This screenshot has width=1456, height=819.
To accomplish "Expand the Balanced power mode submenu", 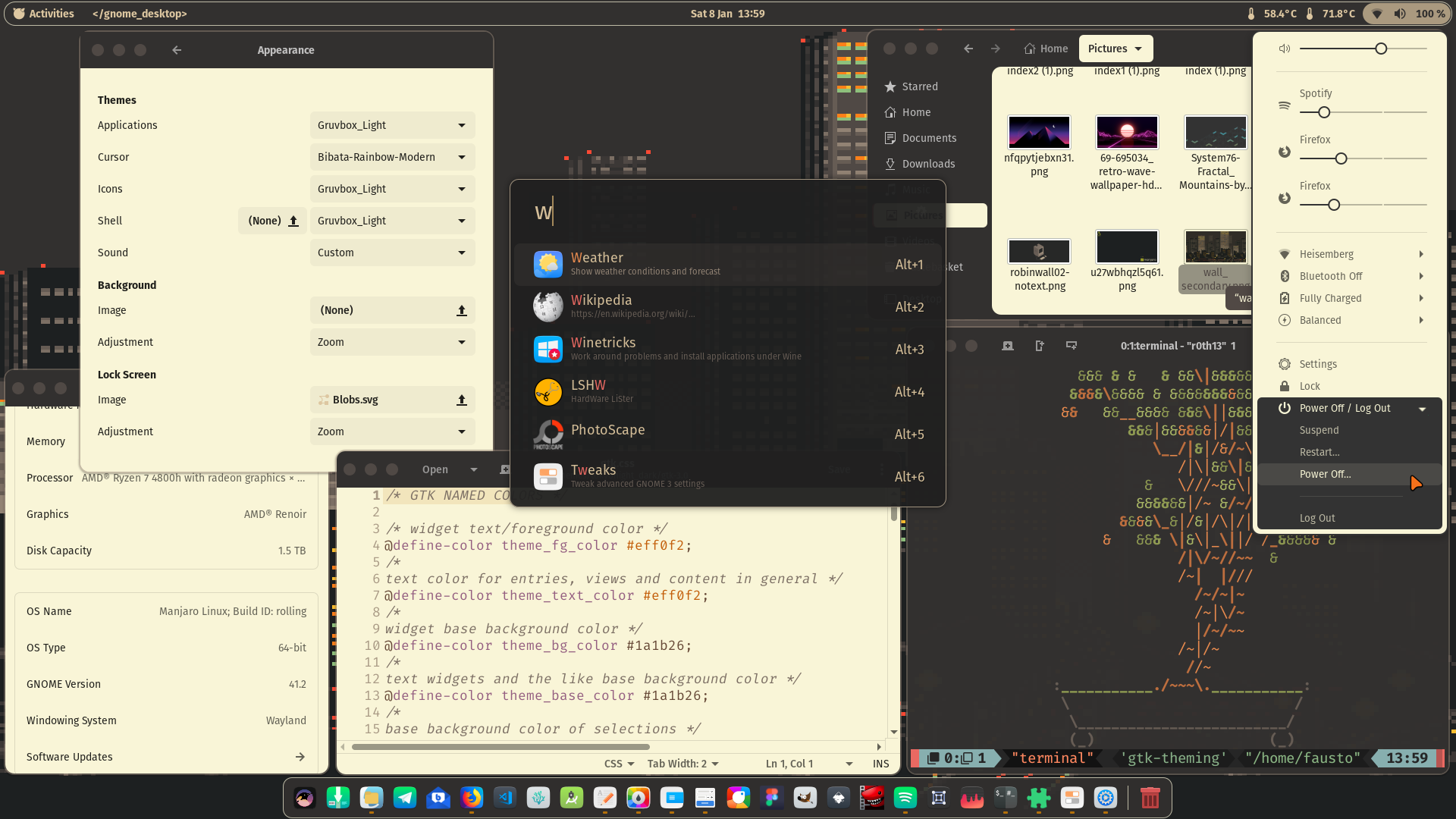I will tap(1350, 320).
